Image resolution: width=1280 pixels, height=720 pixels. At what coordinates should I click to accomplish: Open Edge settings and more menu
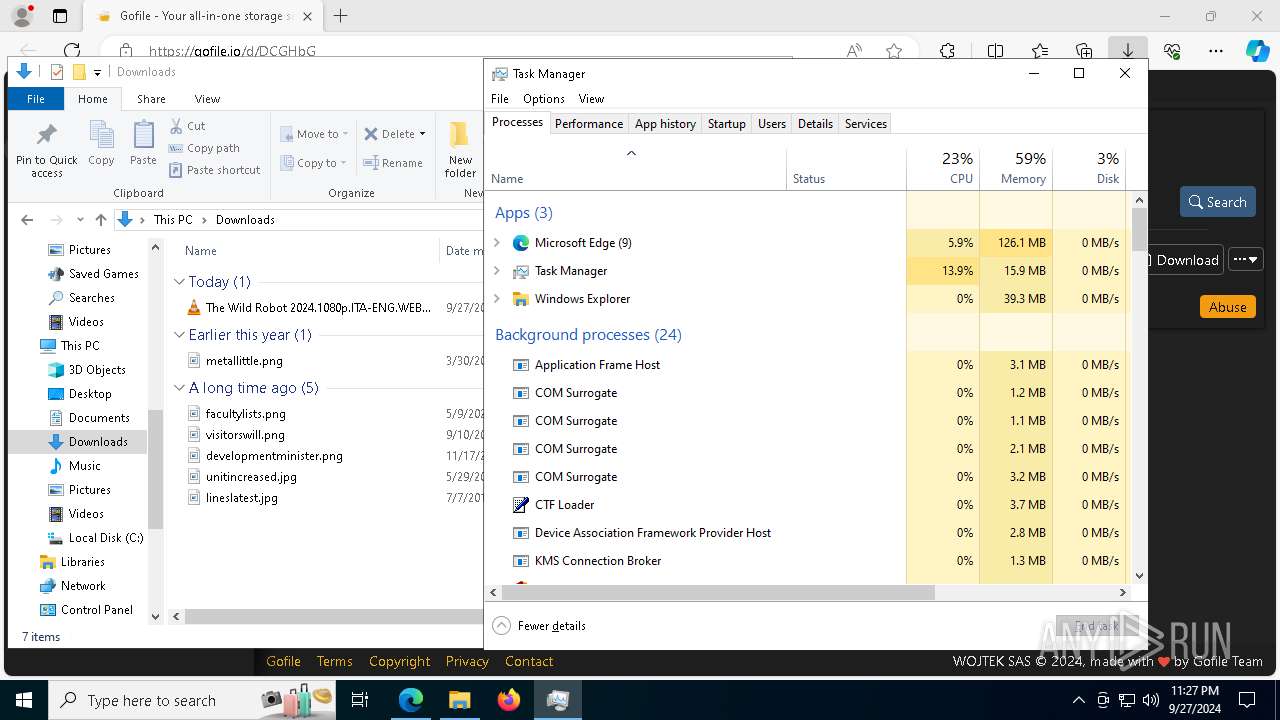(x=1216, y=51)
